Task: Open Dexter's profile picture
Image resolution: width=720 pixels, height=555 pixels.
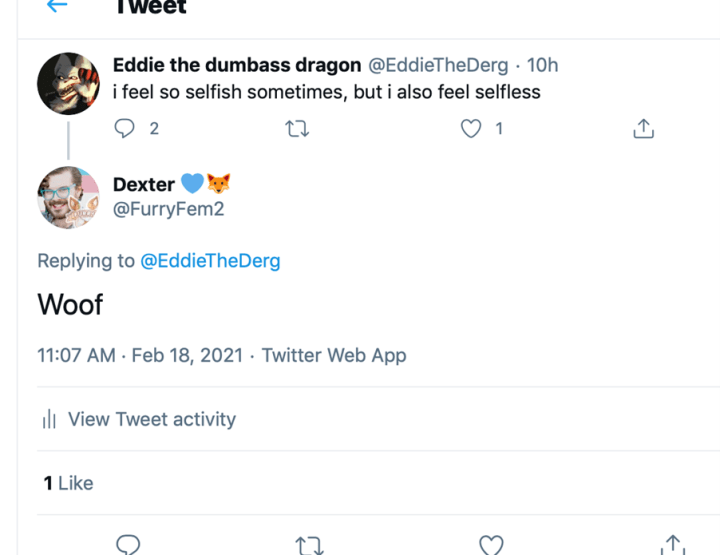Action: pyautogui.click(x=68, y=196)
